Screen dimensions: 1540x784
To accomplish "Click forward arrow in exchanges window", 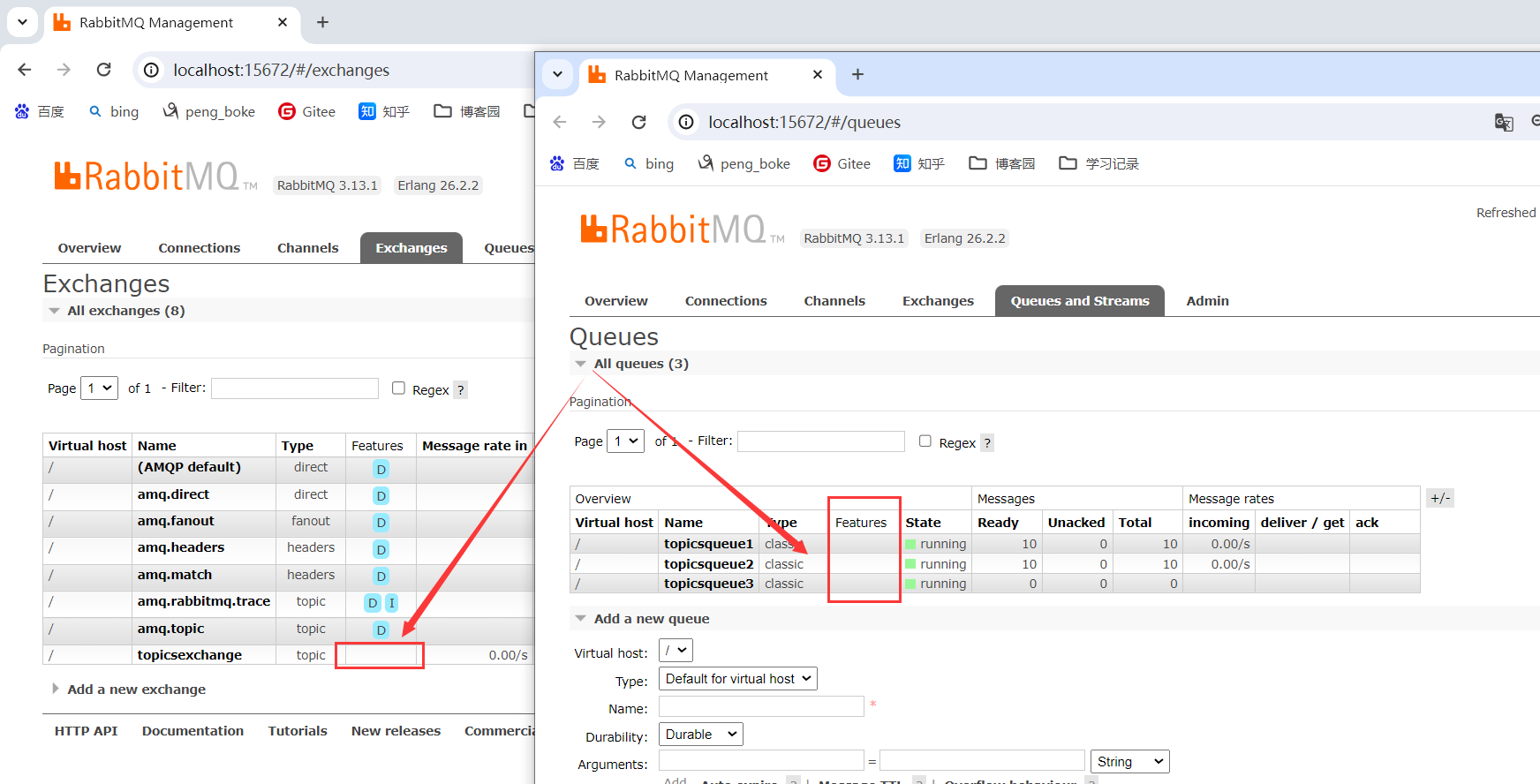I will click(x=64, y=70).
